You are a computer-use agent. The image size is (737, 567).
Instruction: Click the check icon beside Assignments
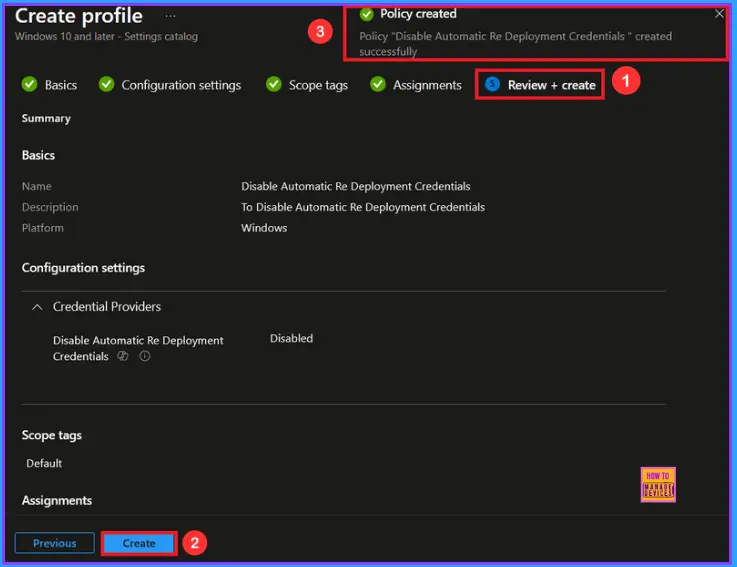378,85
